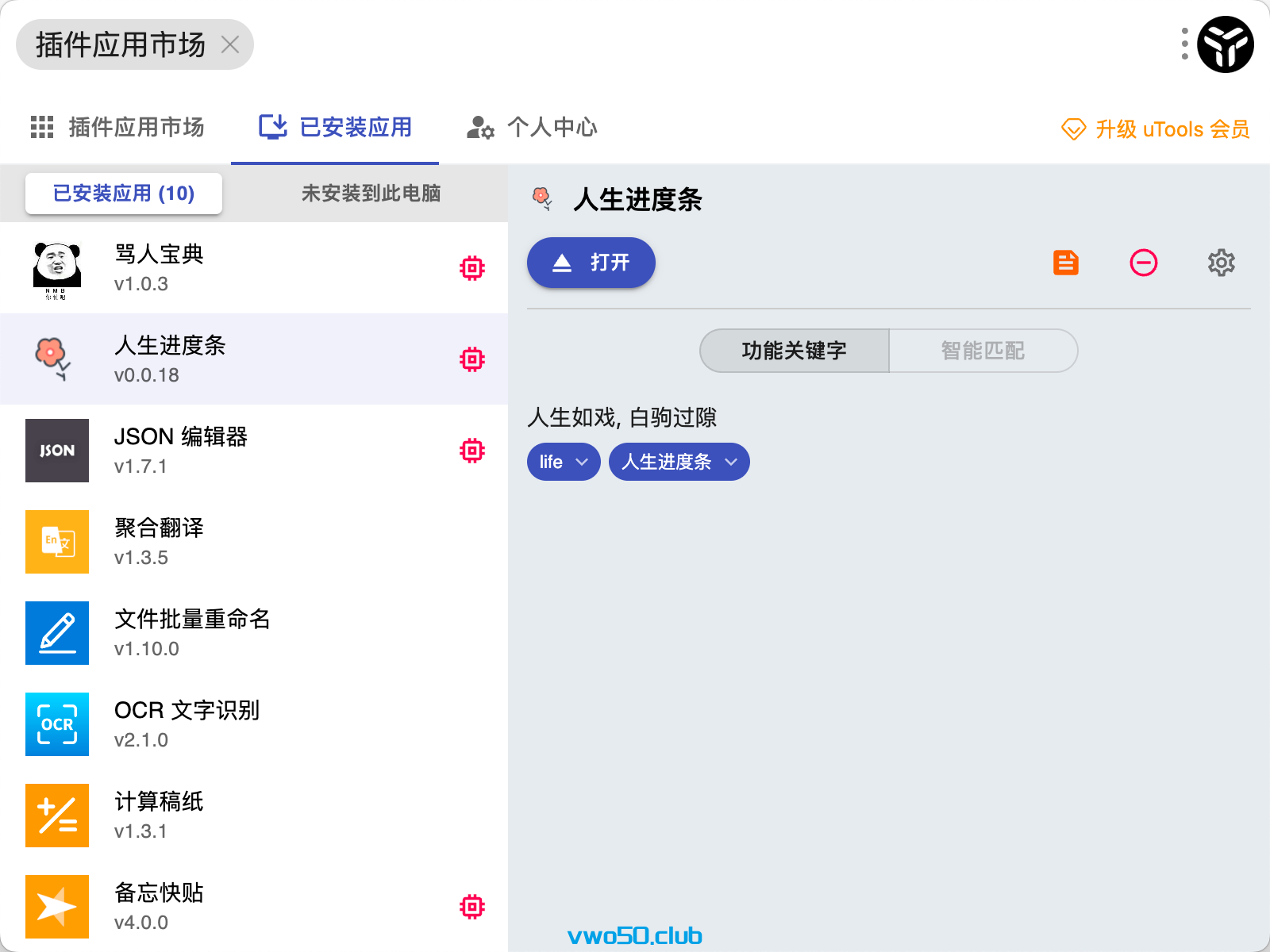Switch to 智能匹配 segment
Viewport: 1270px width, 952px height.
[983, 351]
